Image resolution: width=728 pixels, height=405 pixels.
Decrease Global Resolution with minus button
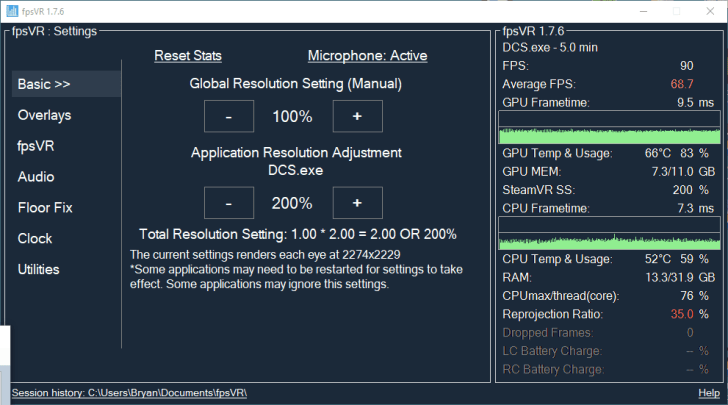tap(229, 116)
